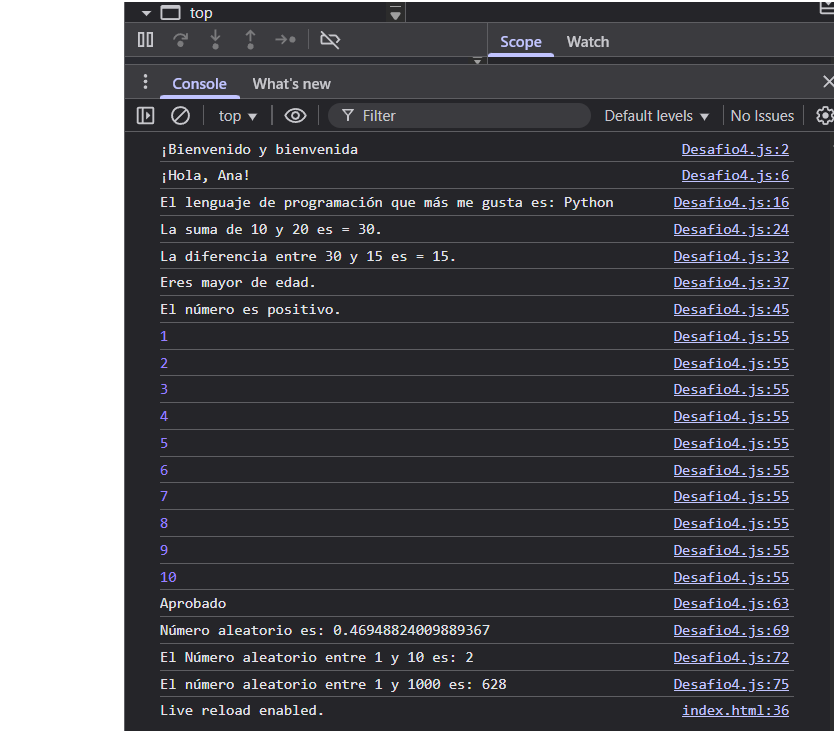Select 'Eres mayor de edad.' log line

238,283
